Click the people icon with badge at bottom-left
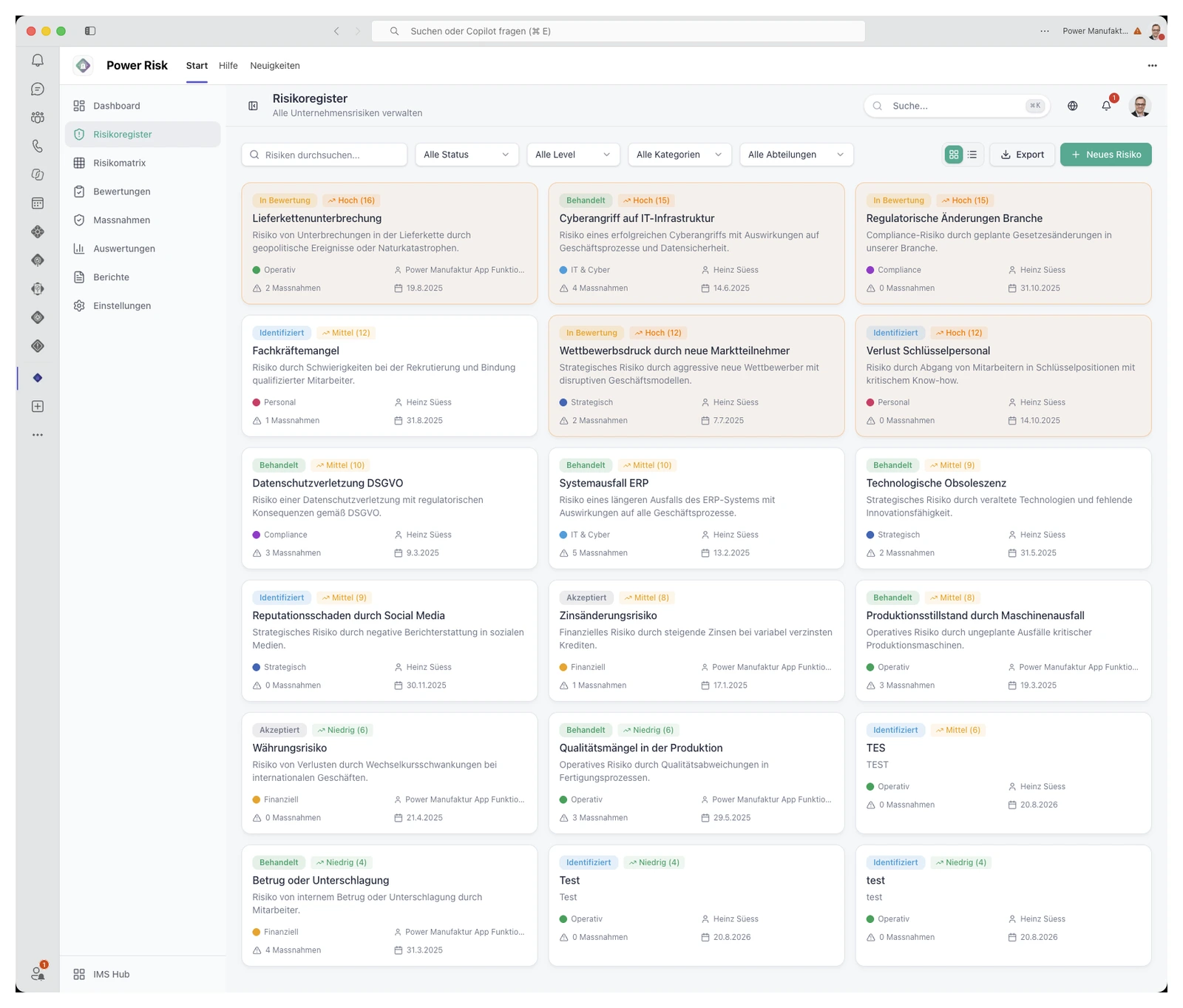This screenshot has width=1183, height=1008. pos(38,973)
